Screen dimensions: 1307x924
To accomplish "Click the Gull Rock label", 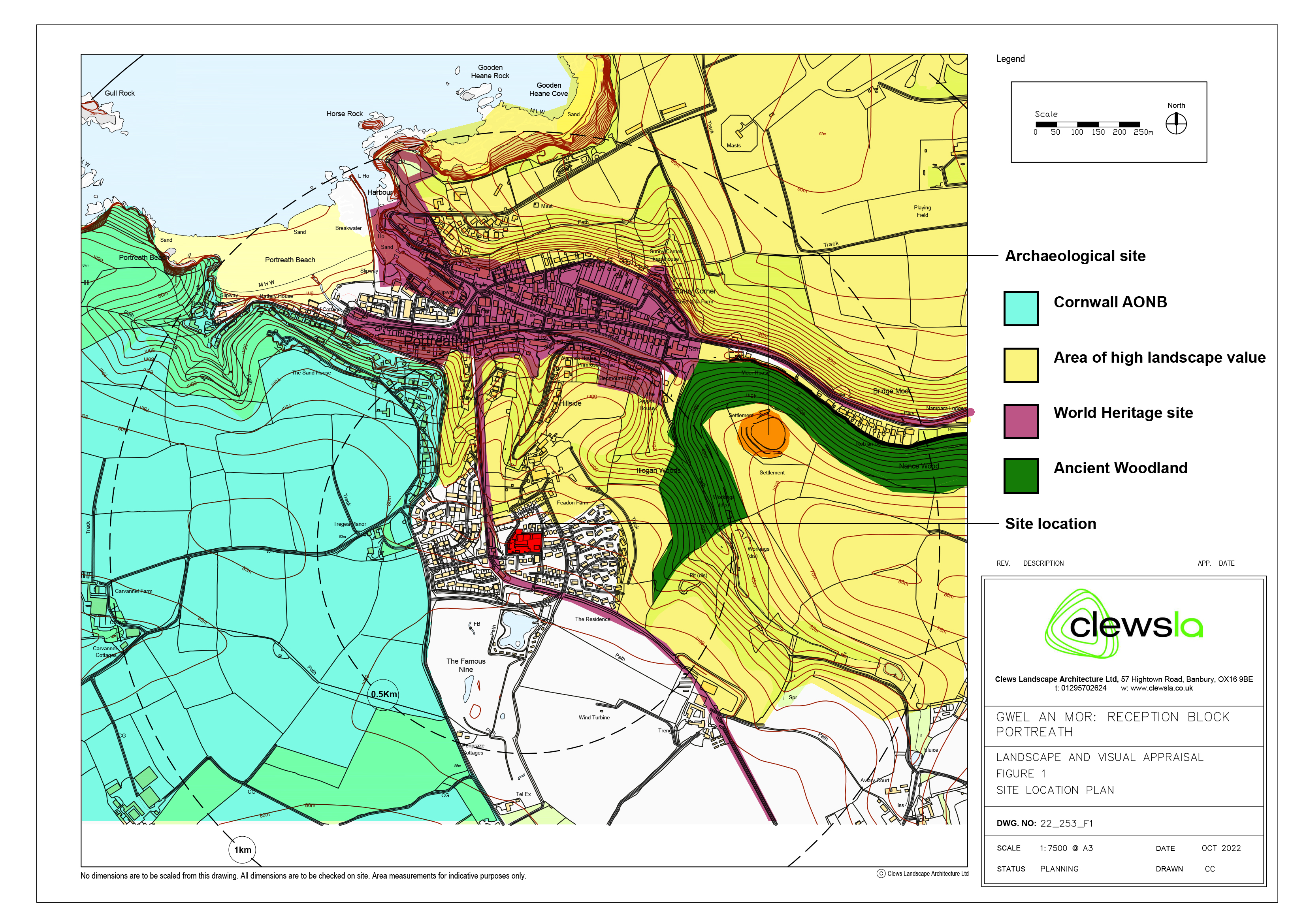I will pos(120,93).
